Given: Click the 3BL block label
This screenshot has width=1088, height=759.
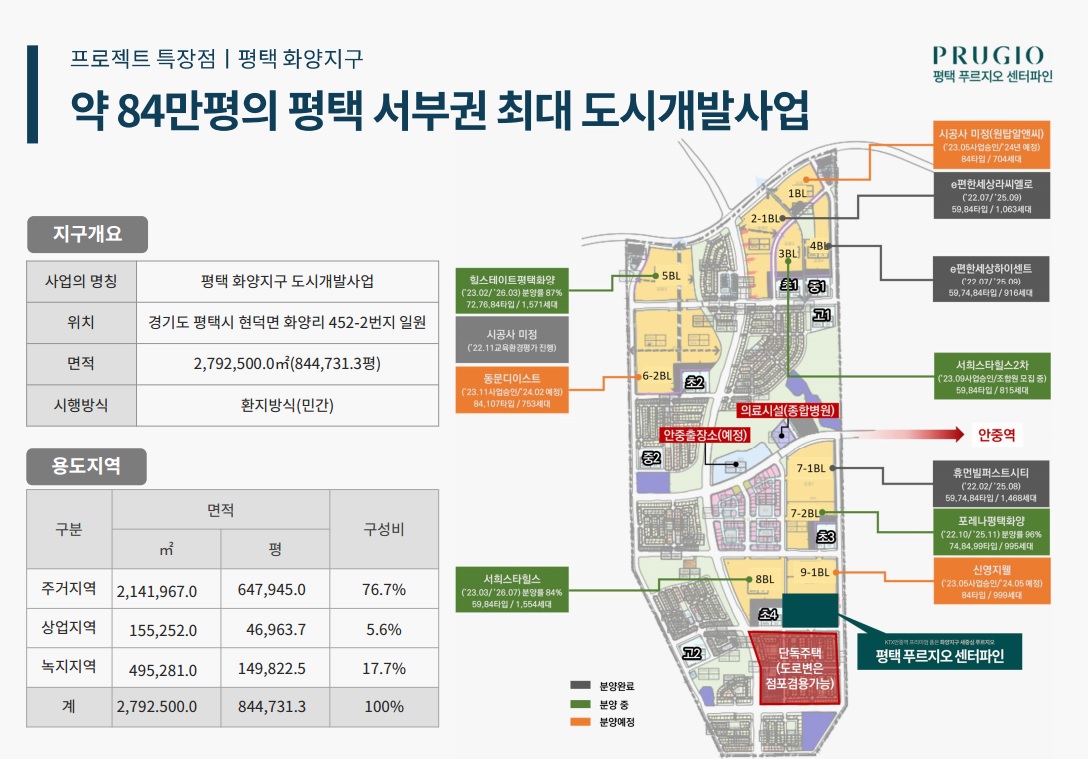Looking at the screenshot, I should pyautogui.click(x=787, y=254).
